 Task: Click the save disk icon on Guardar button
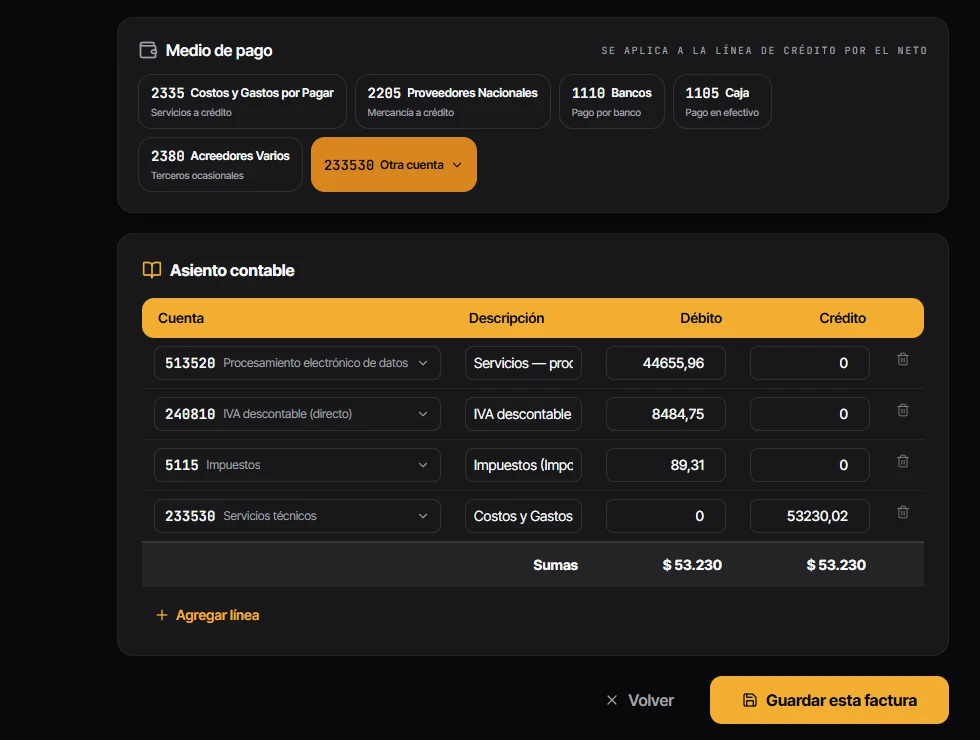749,700
